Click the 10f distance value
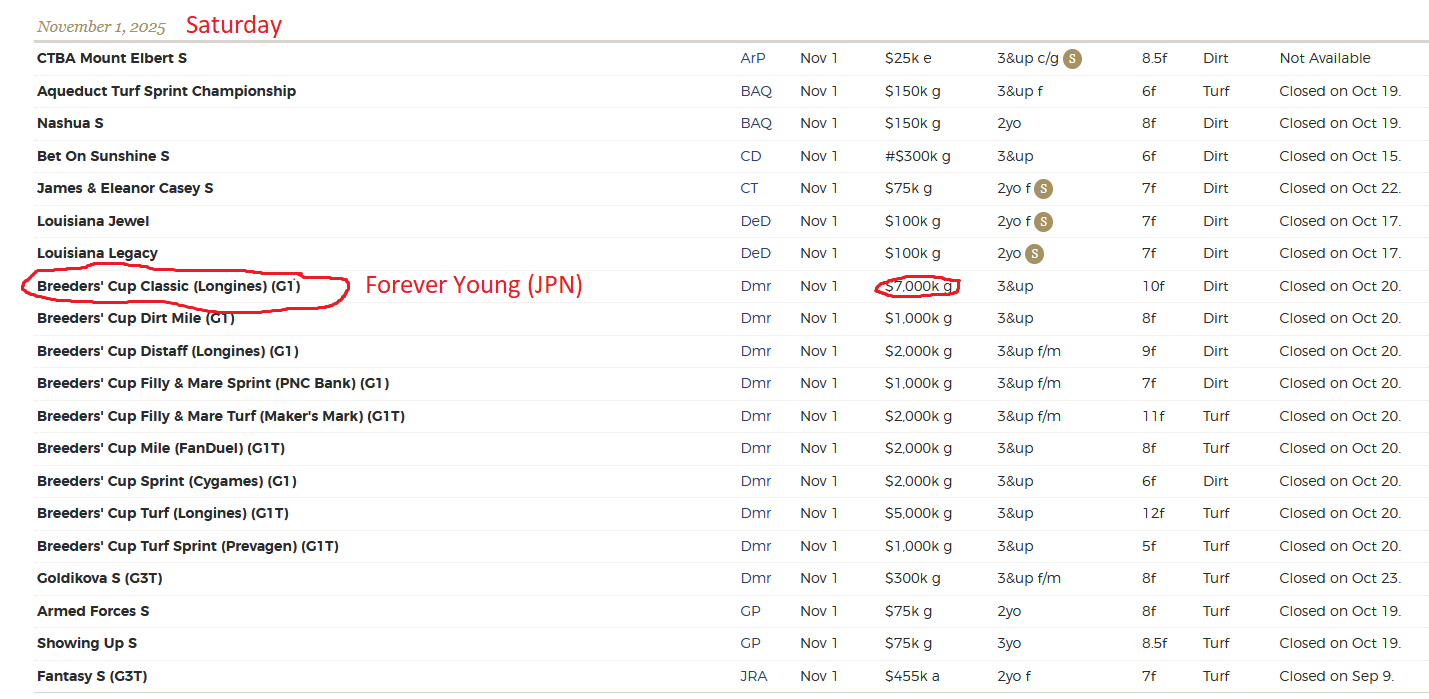Screen dimensions: 1429x699 click(x=1153, y=286)
